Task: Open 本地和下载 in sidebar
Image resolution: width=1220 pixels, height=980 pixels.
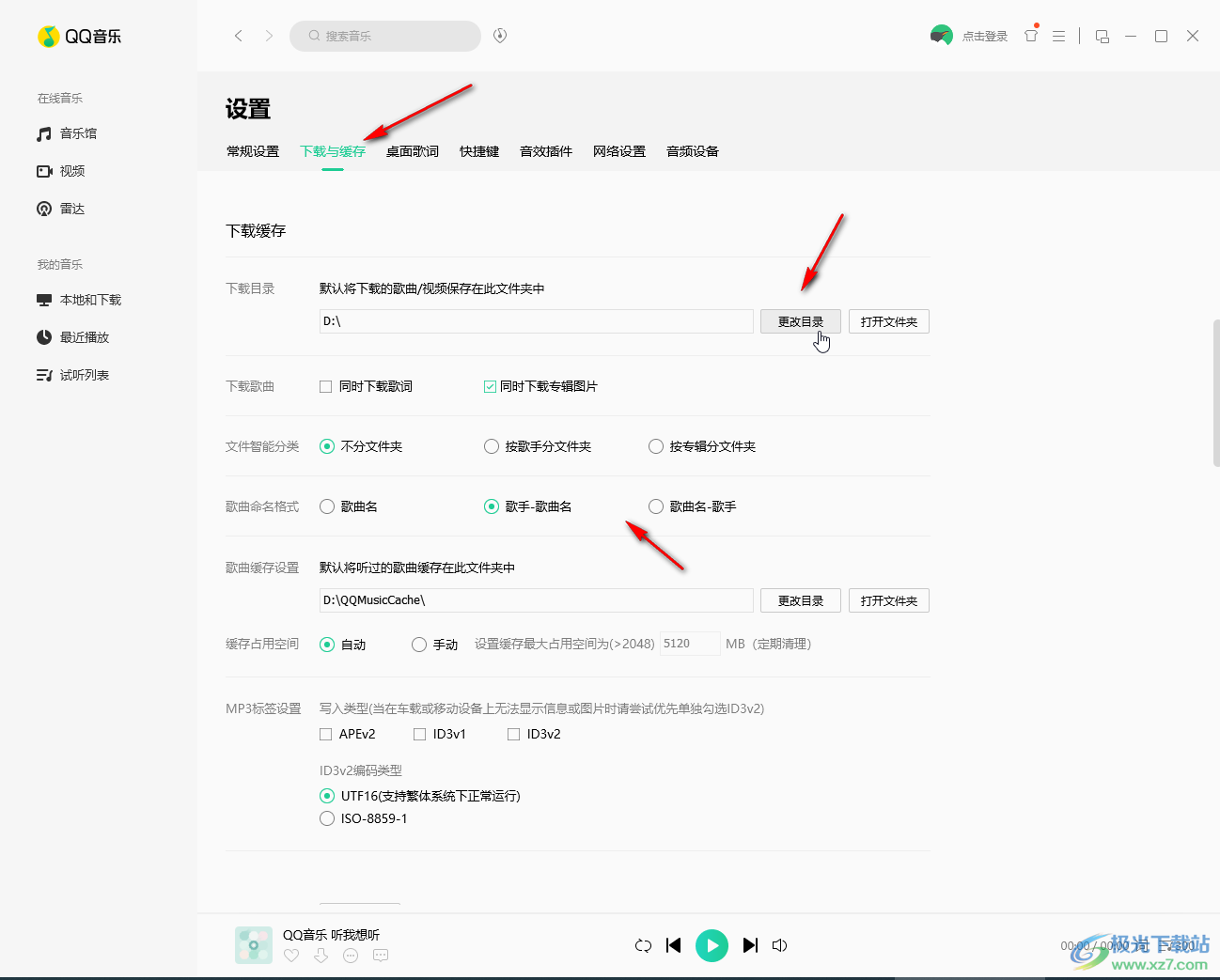Action: click(x=79, y=300)
